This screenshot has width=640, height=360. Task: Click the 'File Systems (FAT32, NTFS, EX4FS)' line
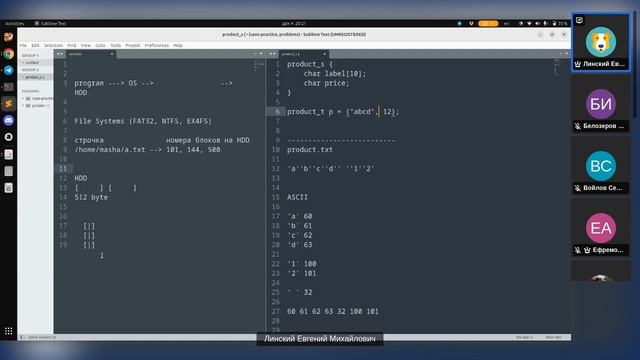[143, 121]
